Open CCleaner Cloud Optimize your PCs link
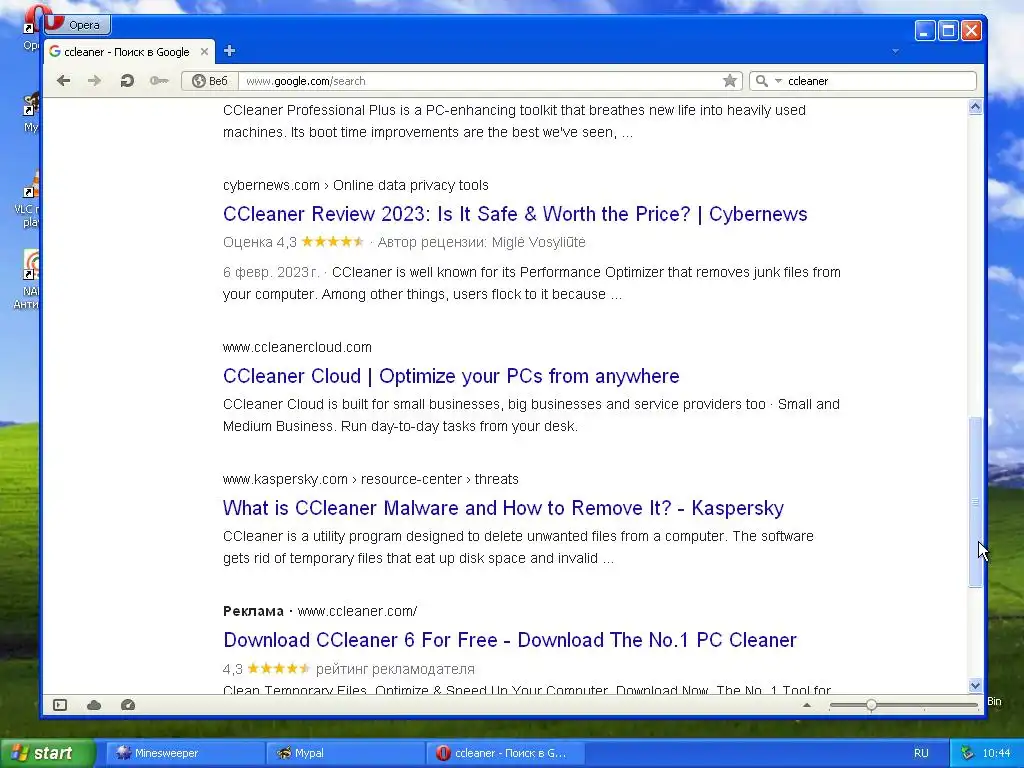This screenshot has width=1024, height=768. [x=451, y=376]
